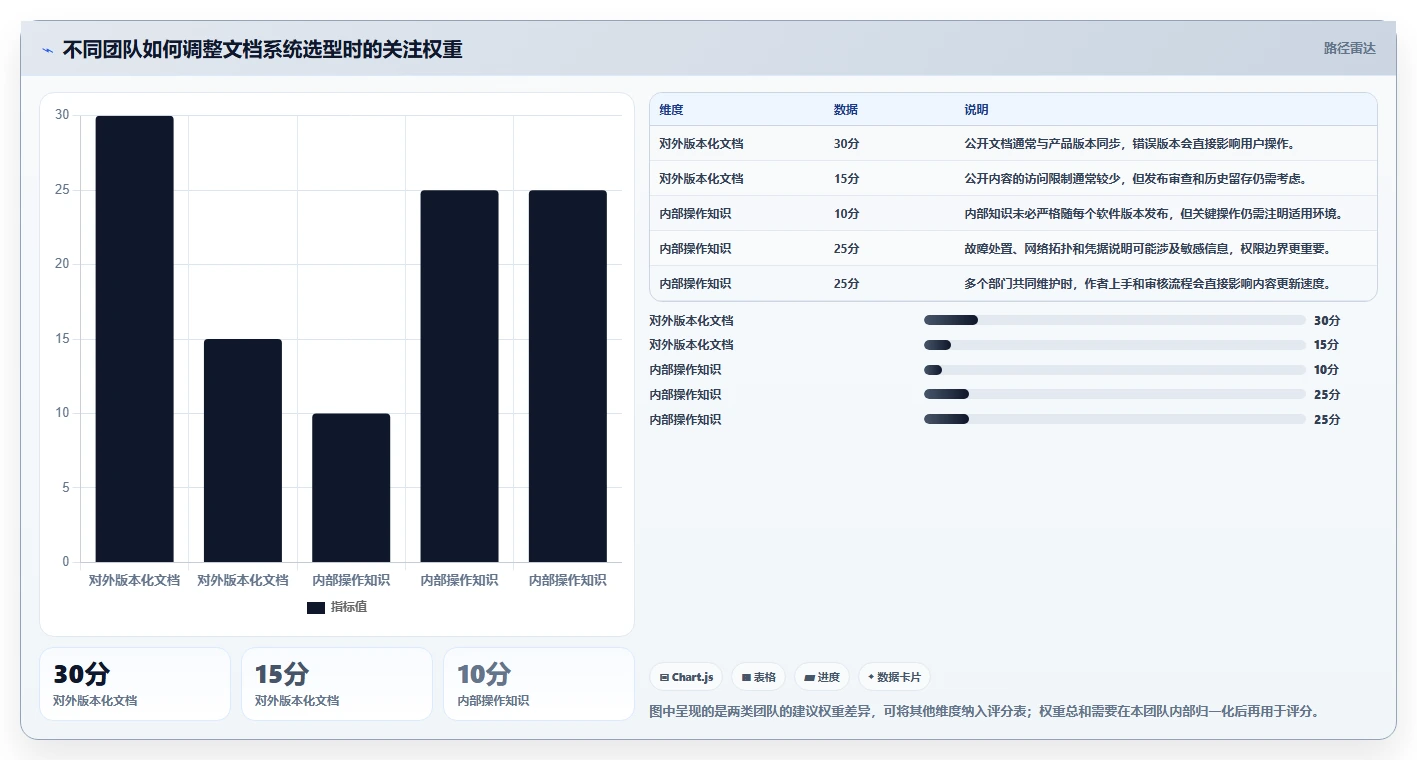The image size is (1417, 760).
Task: Click the progress bar labeled 10分
Action: (x=1115, y=370)
